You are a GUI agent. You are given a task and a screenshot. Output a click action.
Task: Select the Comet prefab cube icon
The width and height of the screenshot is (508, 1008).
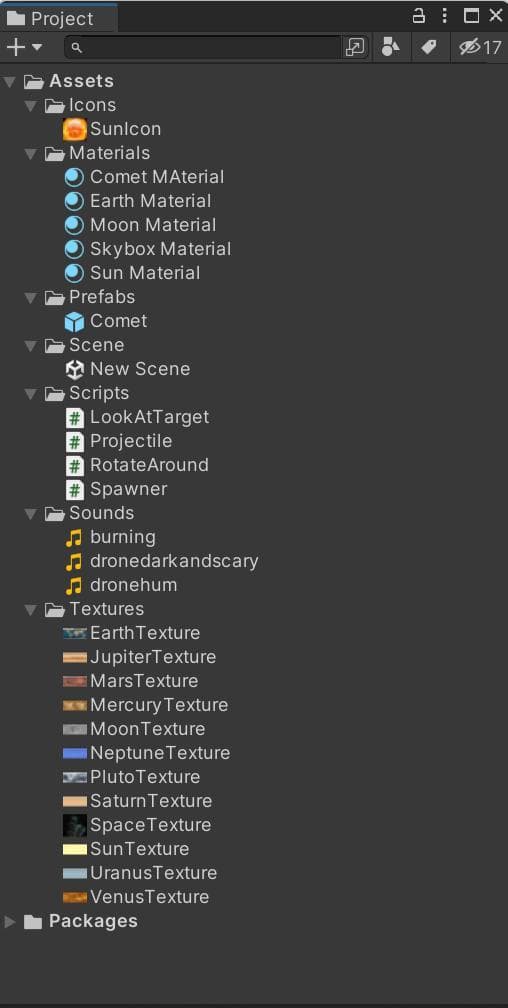click(75, 321)
